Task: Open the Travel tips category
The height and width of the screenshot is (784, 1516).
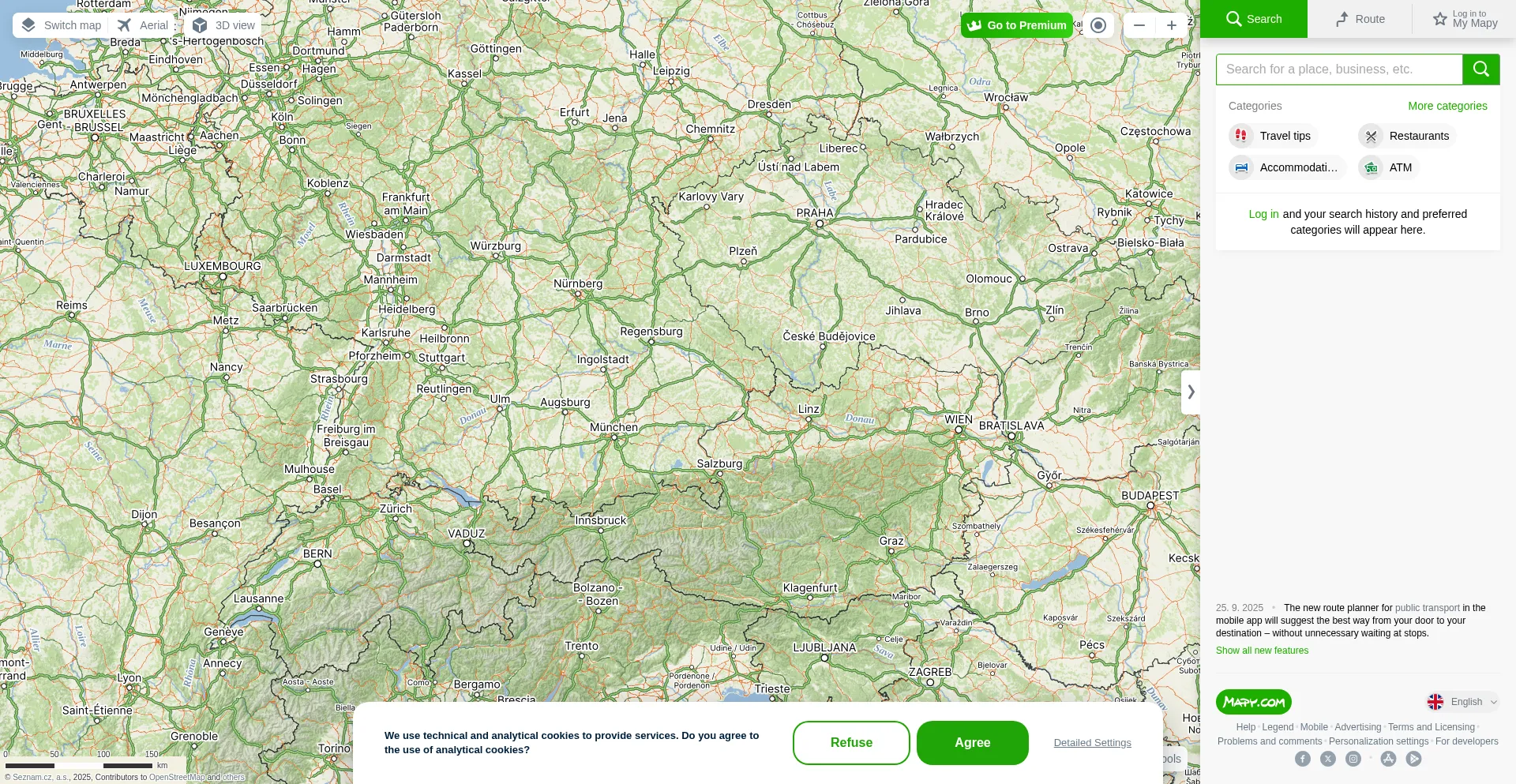Action: 1273,136
